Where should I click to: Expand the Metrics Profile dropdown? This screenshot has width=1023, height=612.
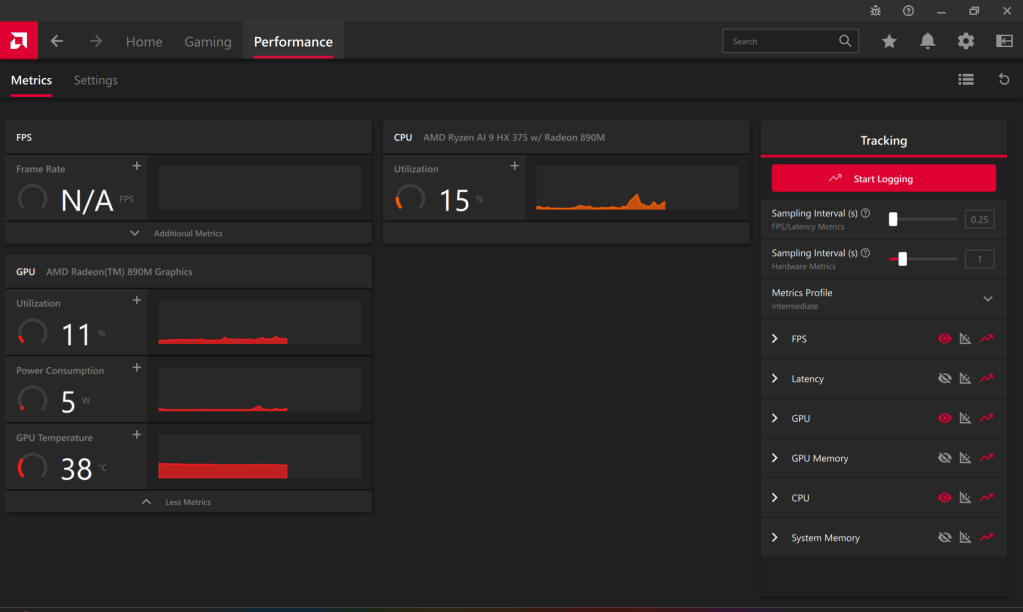click(x=988, y=299)
